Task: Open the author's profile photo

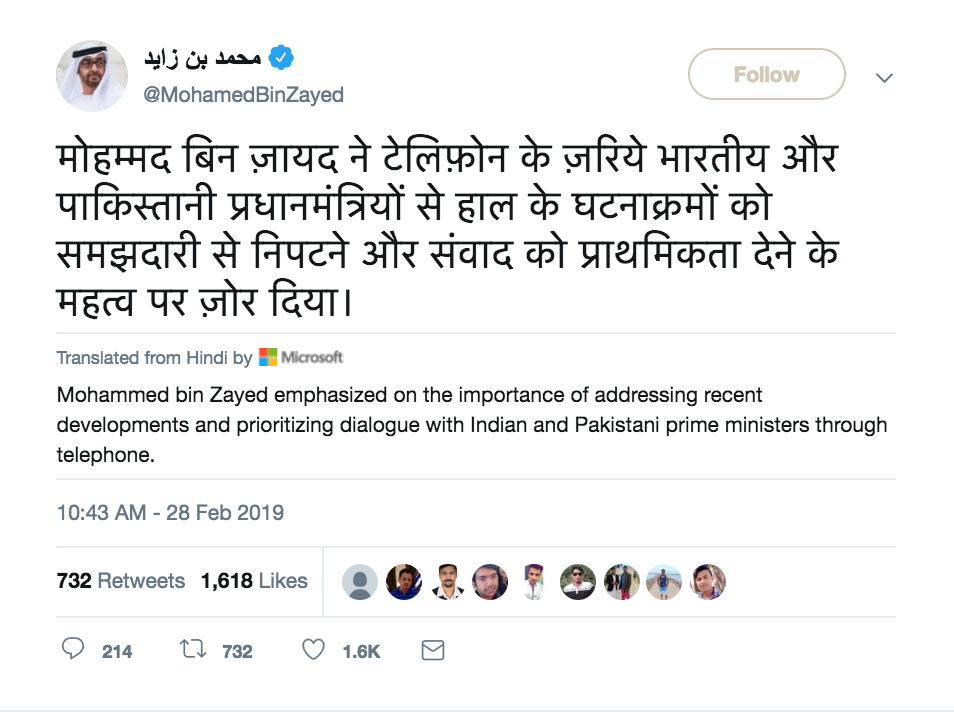Action: point(92,76)
